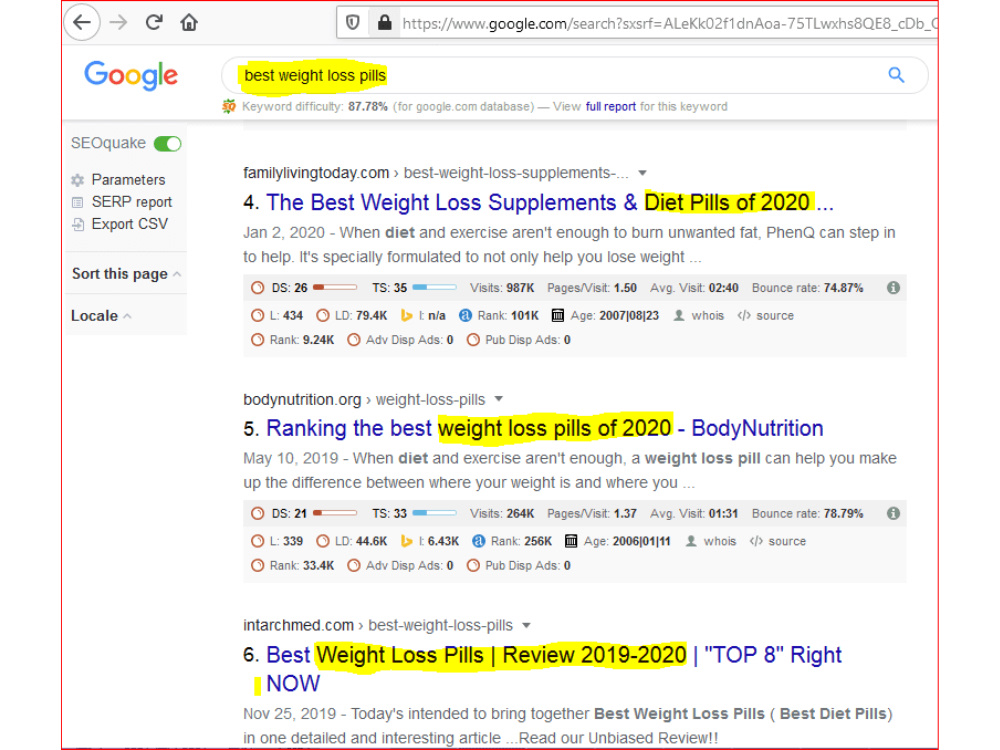
Task: Open the info icon for familylivingtoday metrics
Action: point(893,288)
